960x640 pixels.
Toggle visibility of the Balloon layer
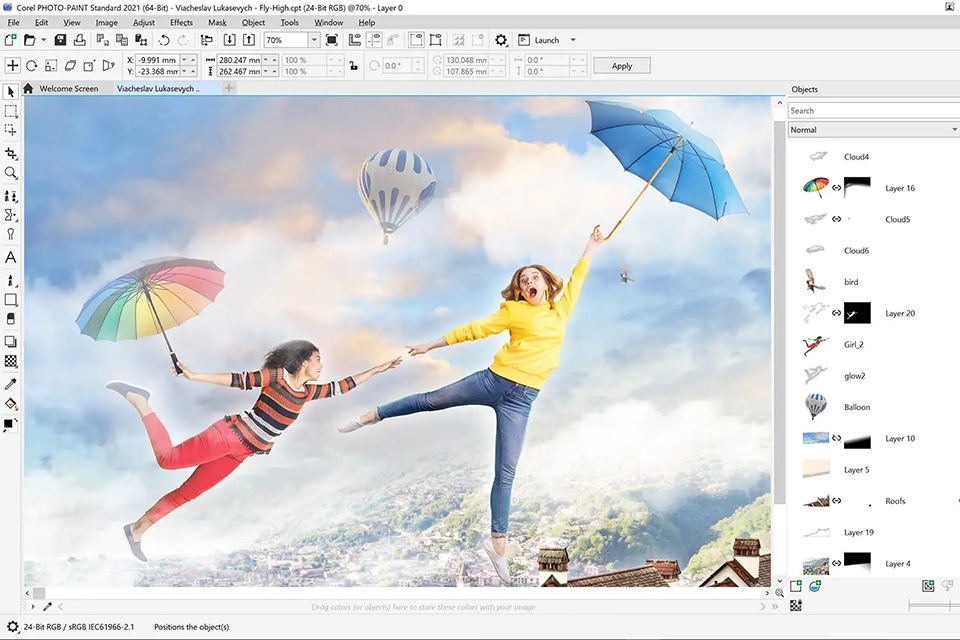point(814,406)
